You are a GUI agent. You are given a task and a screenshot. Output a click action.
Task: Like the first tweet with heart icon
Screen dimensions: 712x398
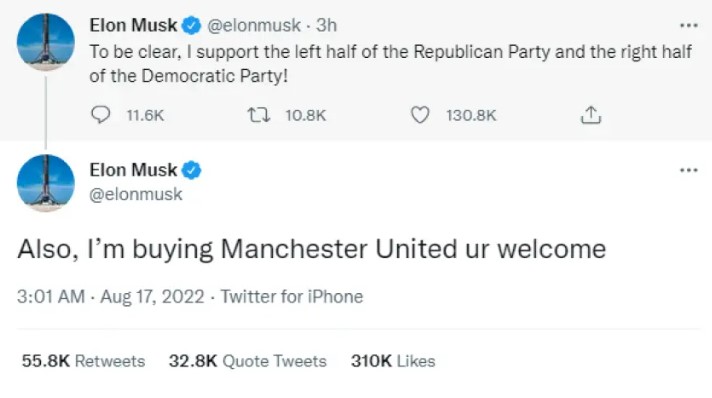tap(420, 115)
